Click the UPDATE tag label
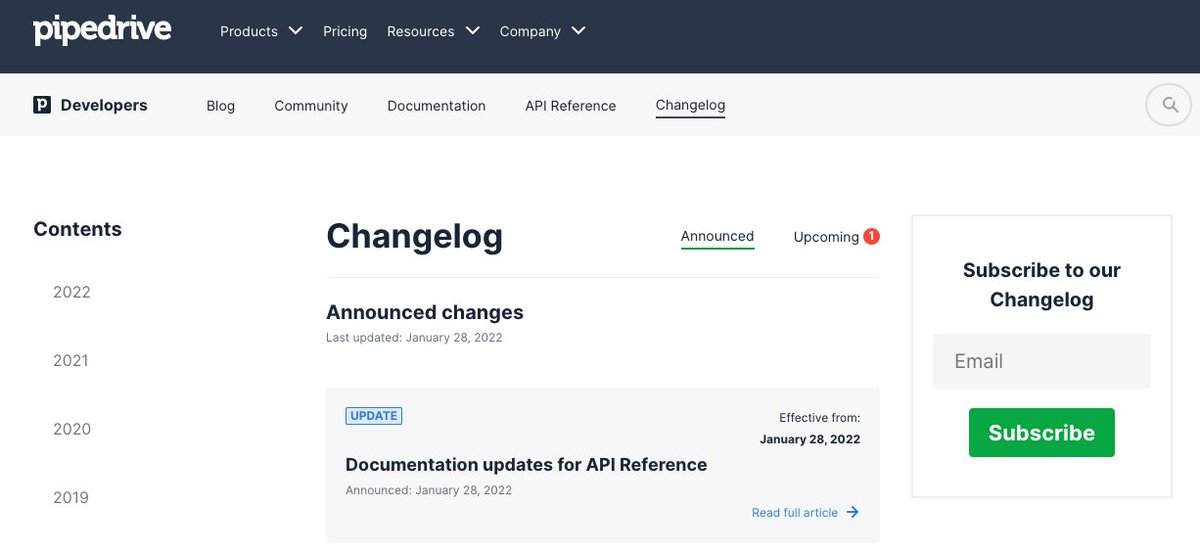This screenshot has height=553, width=1200. point(374,416)
